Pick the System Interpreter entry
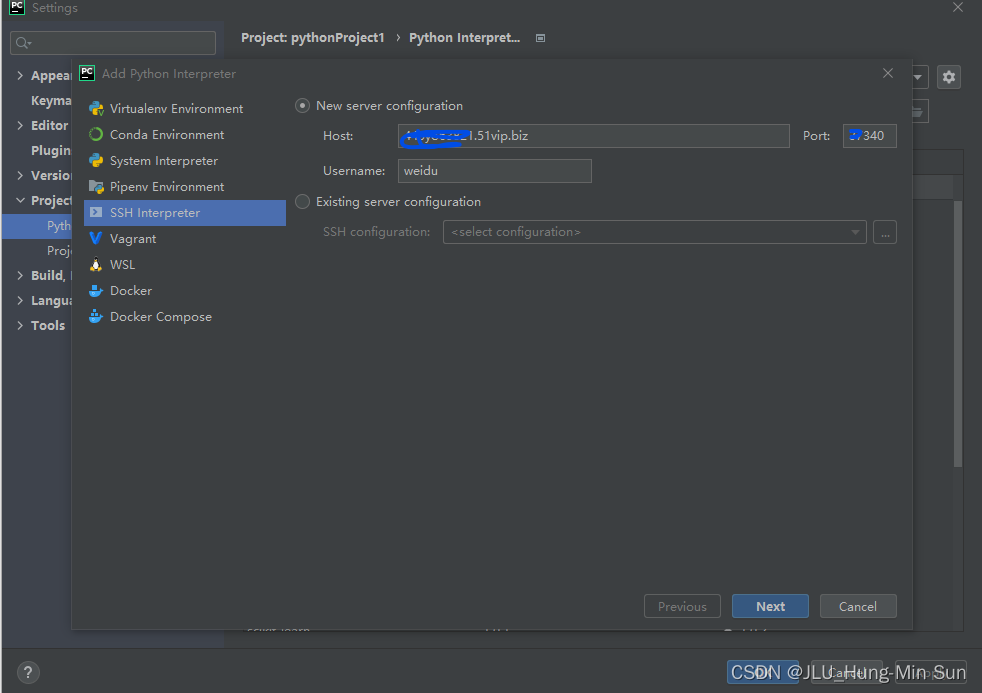This screenshot has height=693, width=982. 185,161
